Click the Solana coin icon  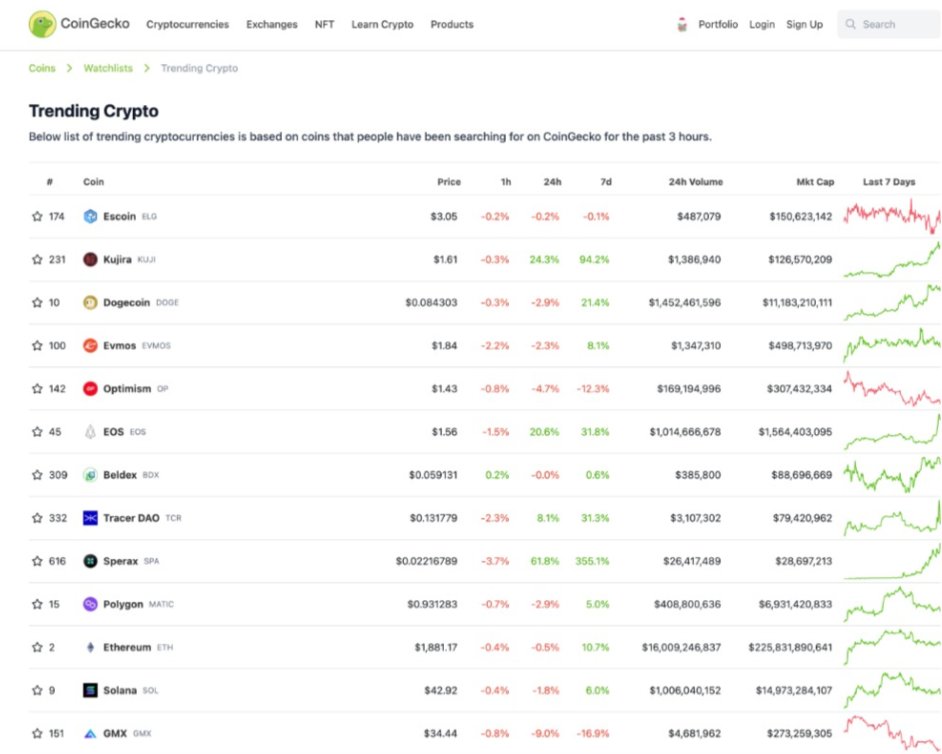91,690
